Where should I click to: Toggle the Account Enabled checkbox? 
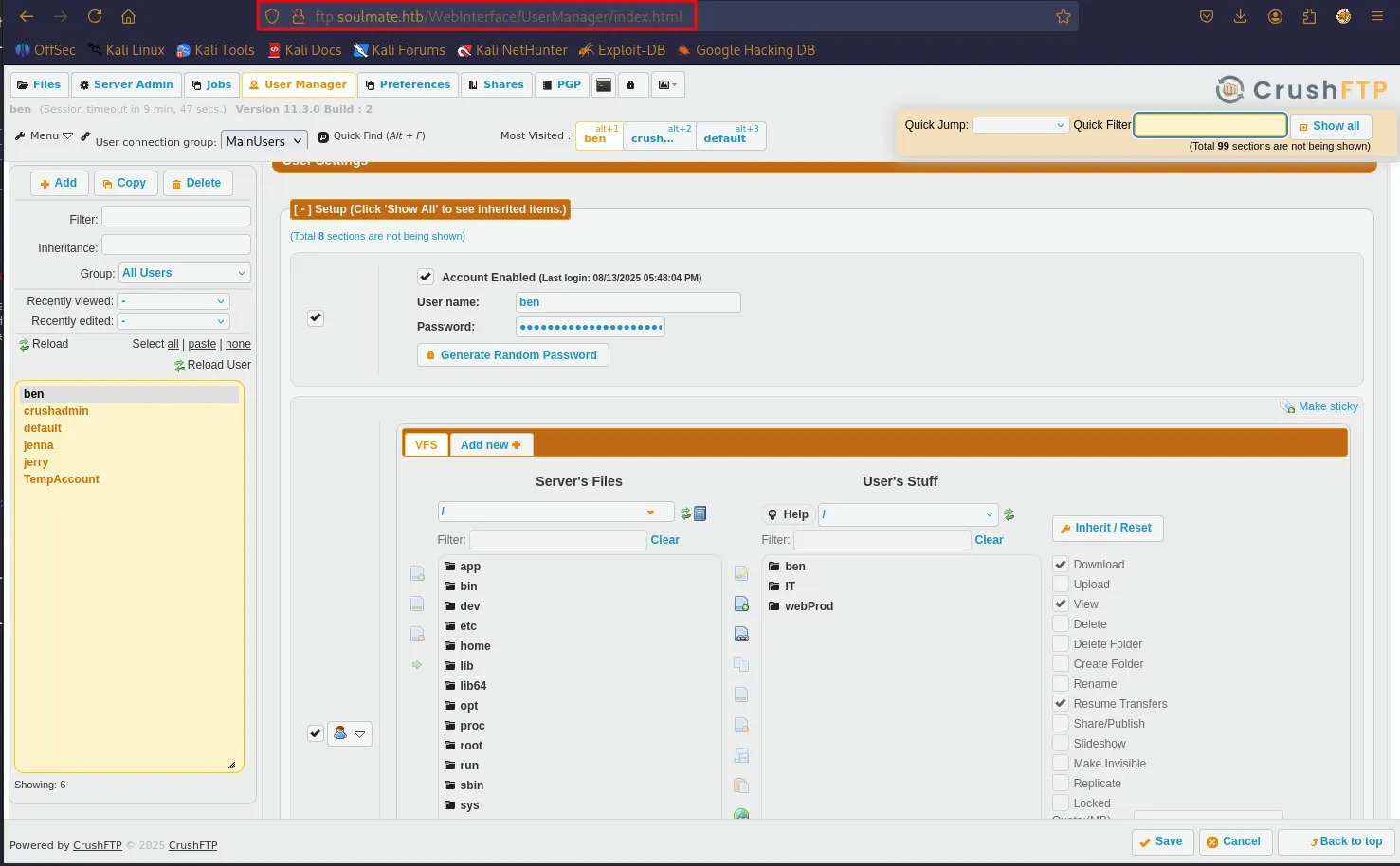pyautogui.click(x=426, y=277)
